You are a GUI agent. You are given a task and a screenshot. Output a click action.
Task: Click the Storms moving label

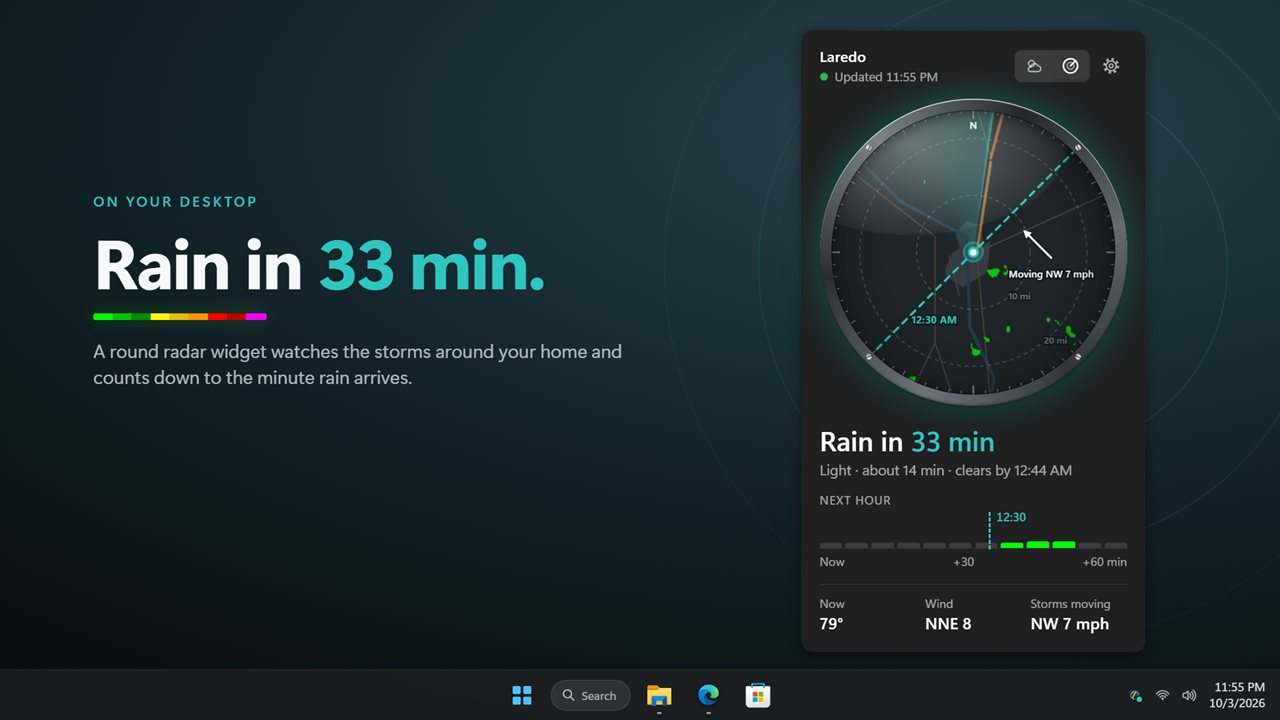(1070, 604)
